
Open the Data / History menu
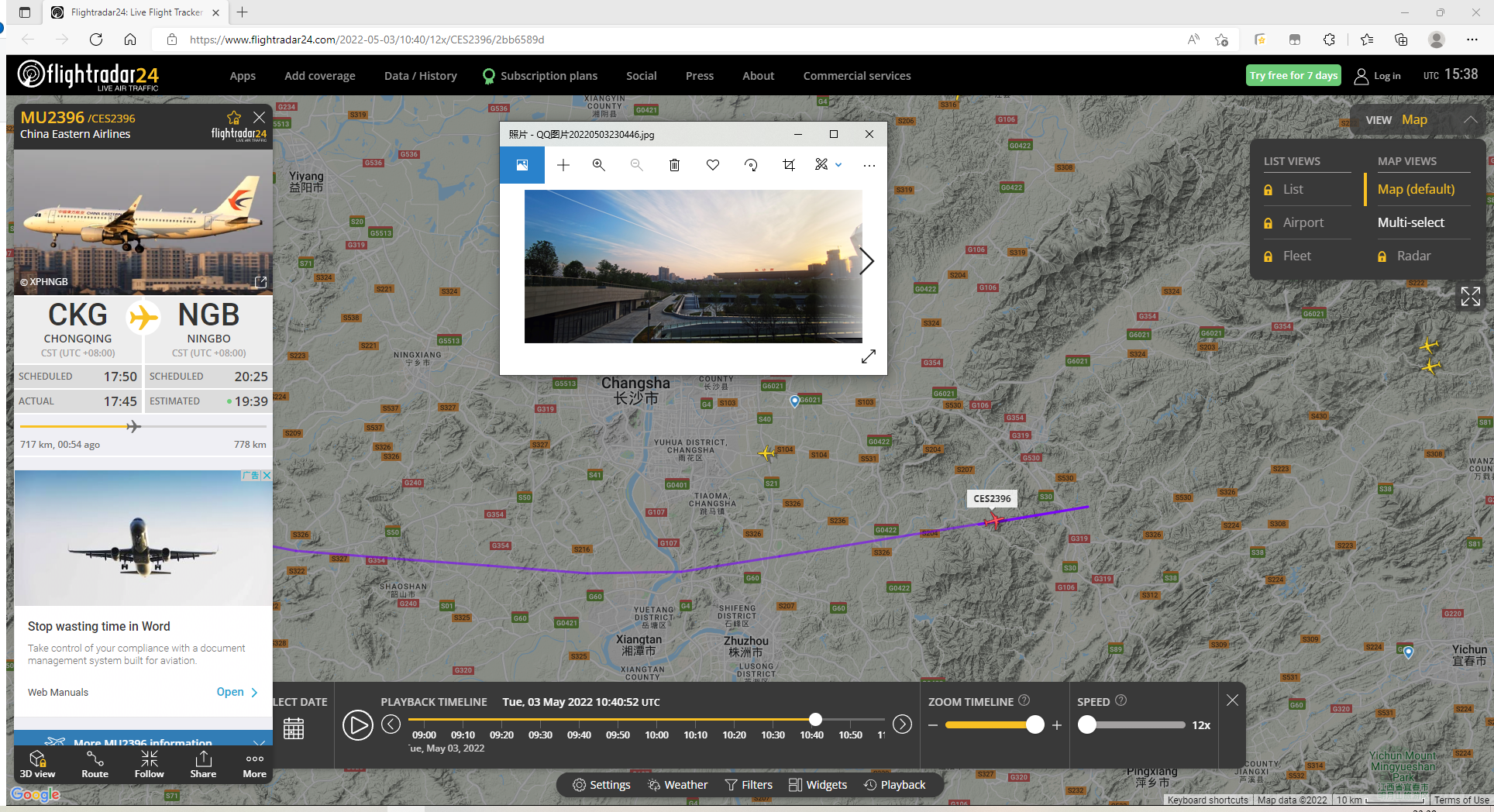(x=420, y=76)
